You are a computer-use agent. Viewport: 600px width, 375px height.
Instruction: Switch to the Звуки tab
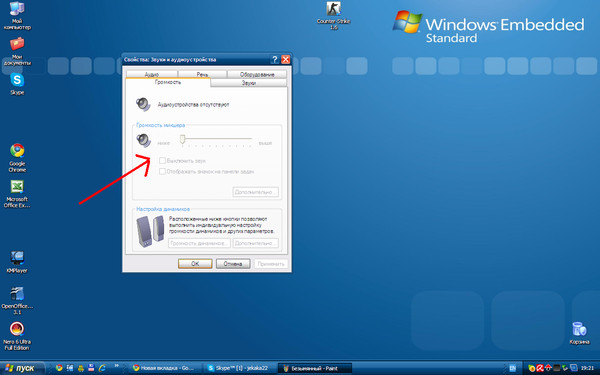pyautogui.click(x=249, y=83)
